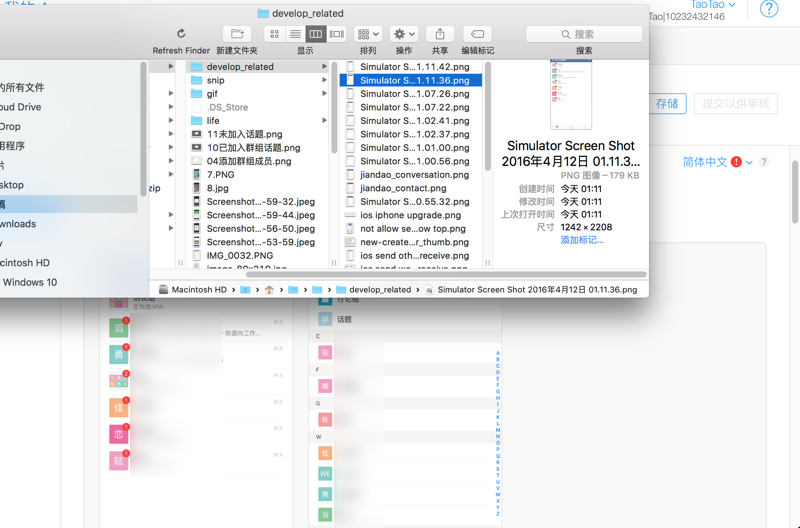The width and height of the screenshot is (800, 528).
Task: Click the 添加标记... add tags link
Action: [582, 240]
